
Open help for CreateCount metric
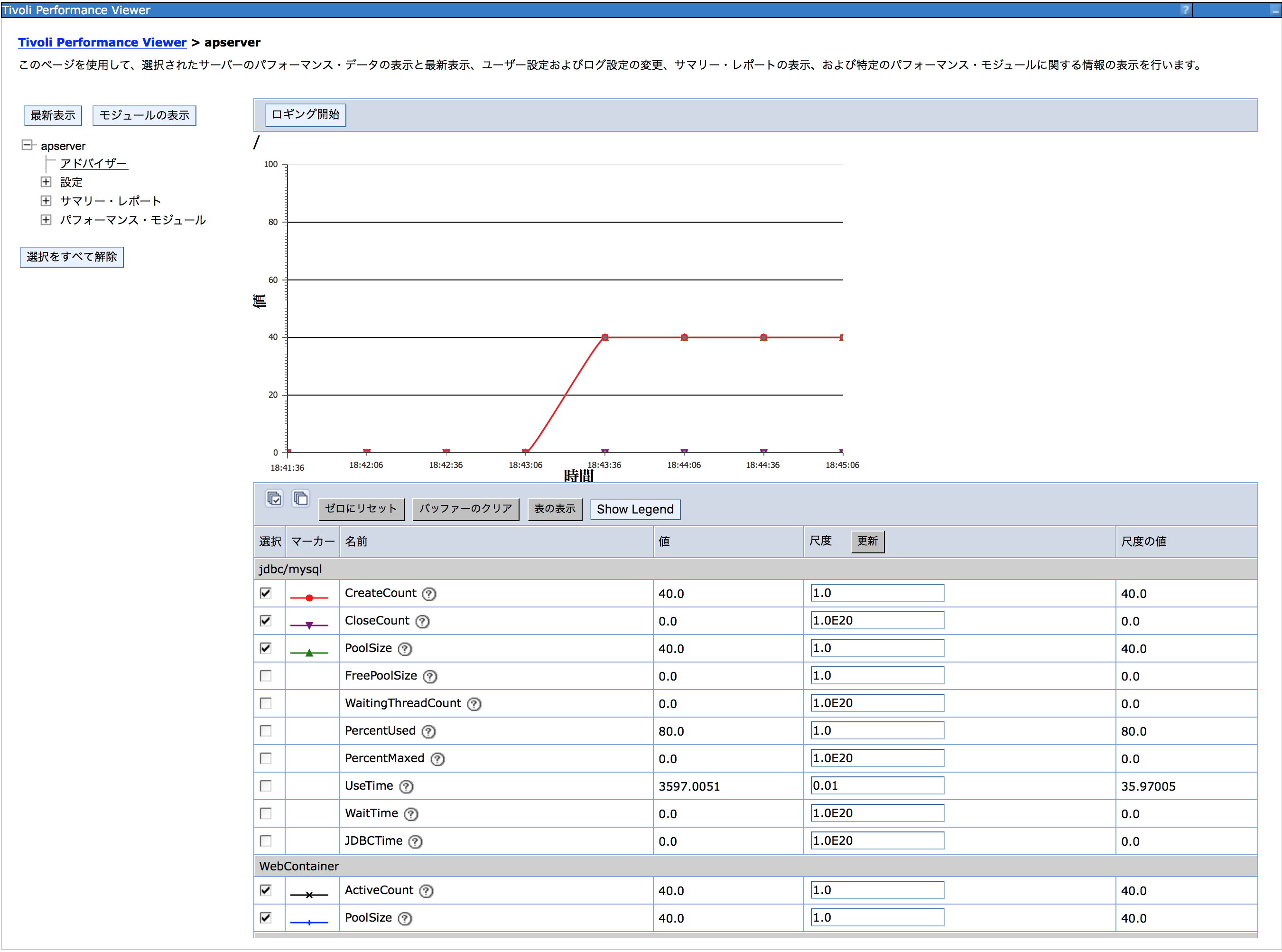point(429,594)
